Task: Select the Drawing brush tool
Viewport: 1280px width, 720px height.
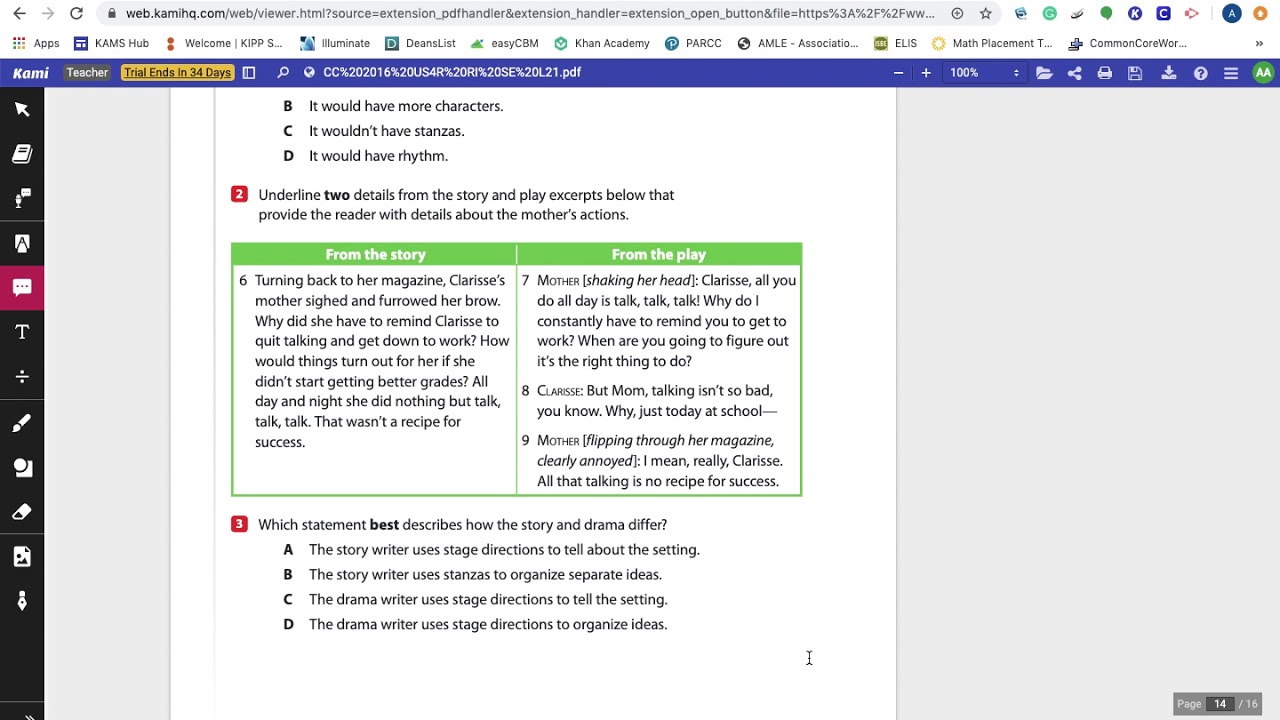Action: tap(22, 423)
